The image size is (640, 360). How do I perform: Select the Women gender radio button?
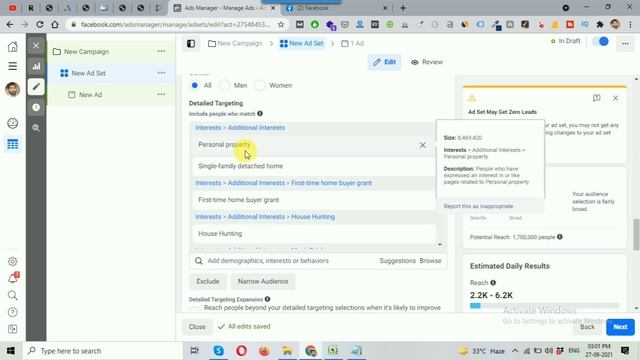click(260, 85)
